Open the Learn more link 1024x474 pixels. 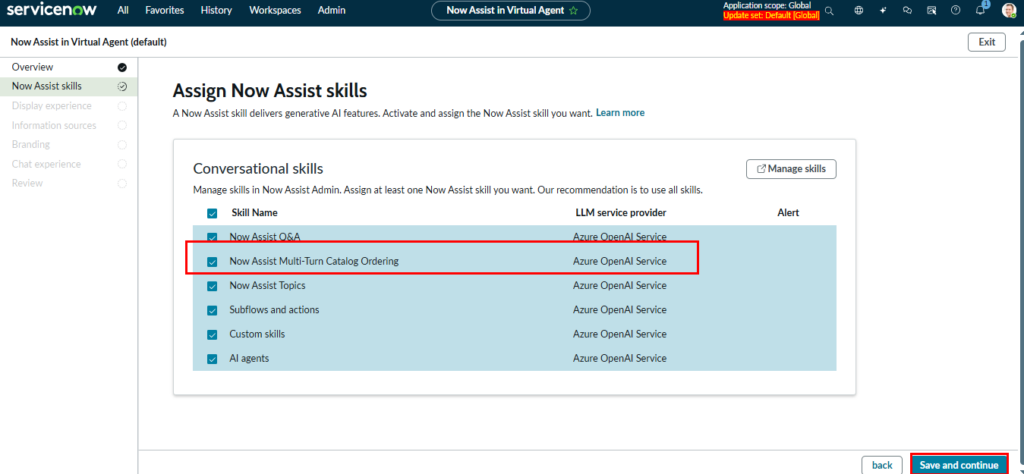(x=620, y=113)
